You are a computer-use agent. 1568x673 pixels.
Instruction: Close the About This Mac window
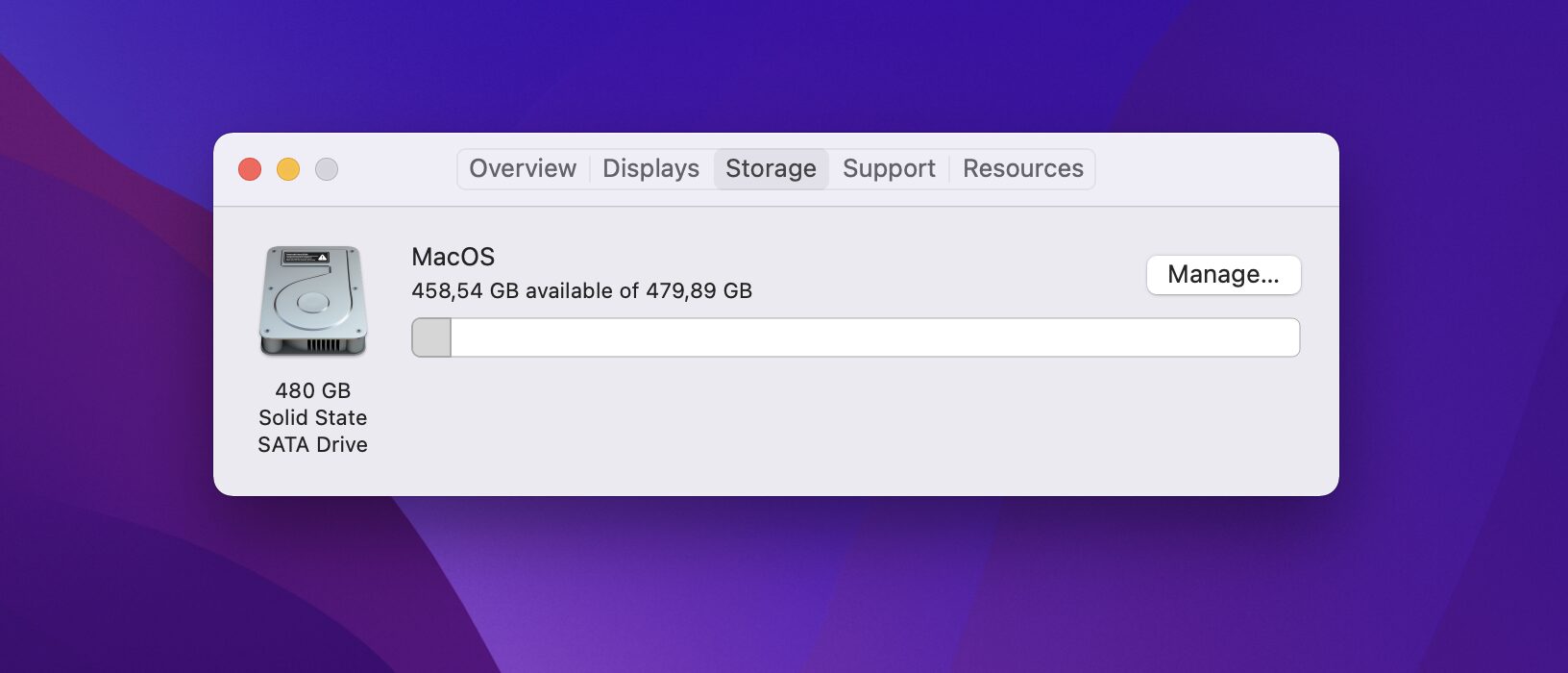tap(250, 169)
